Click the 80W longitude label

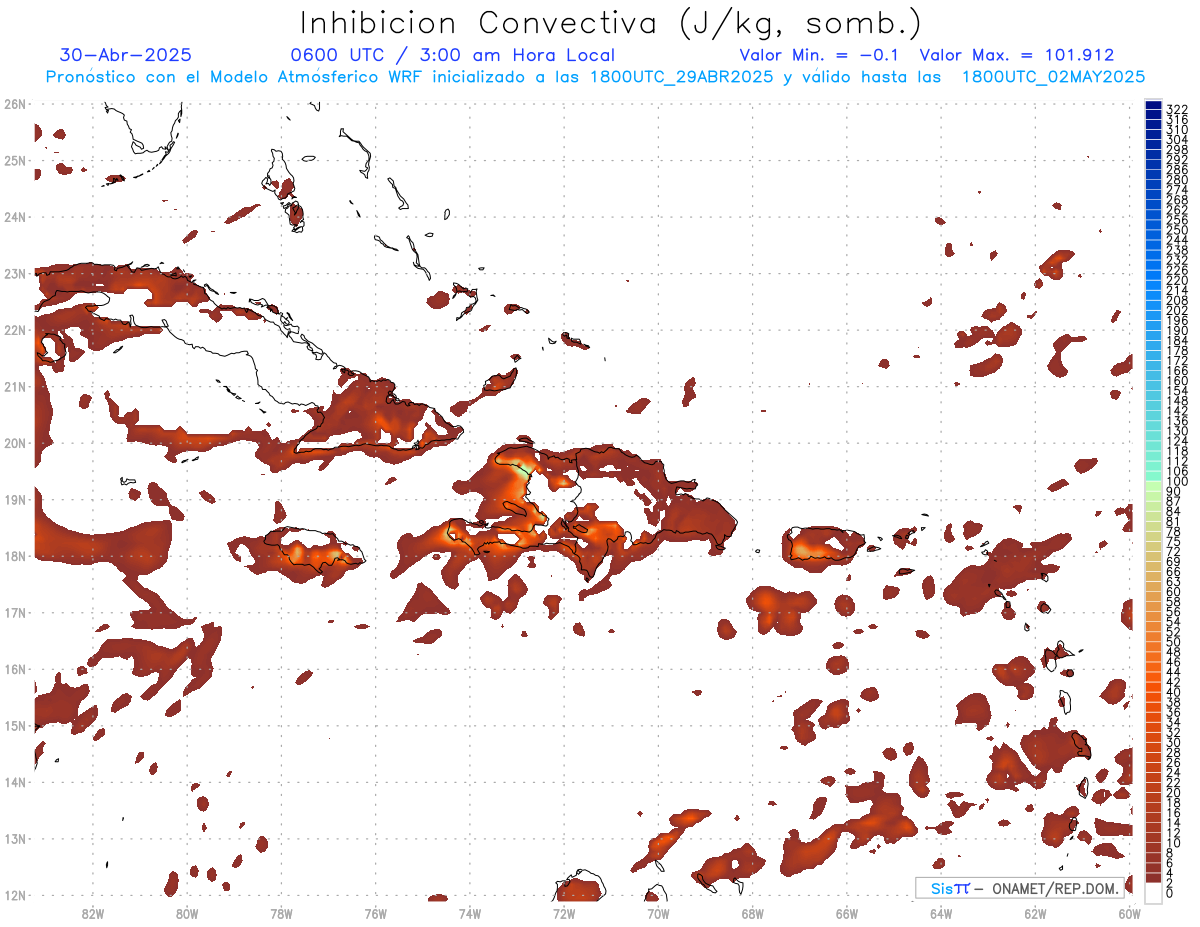point(187,913)
